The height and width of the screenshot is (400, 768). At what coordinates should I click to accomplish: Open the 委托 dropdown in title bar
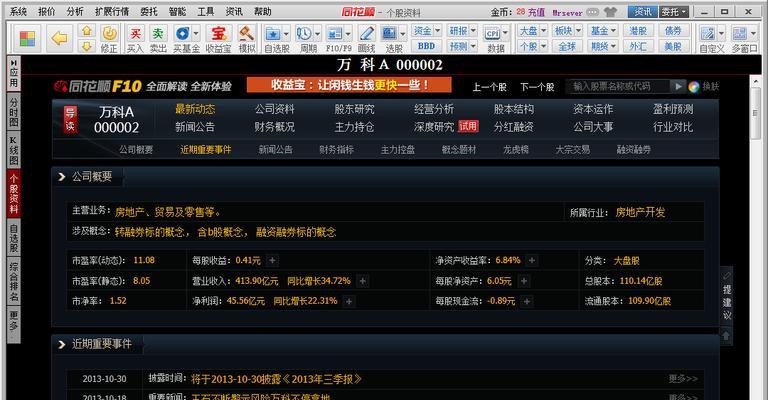coord(674,12)
